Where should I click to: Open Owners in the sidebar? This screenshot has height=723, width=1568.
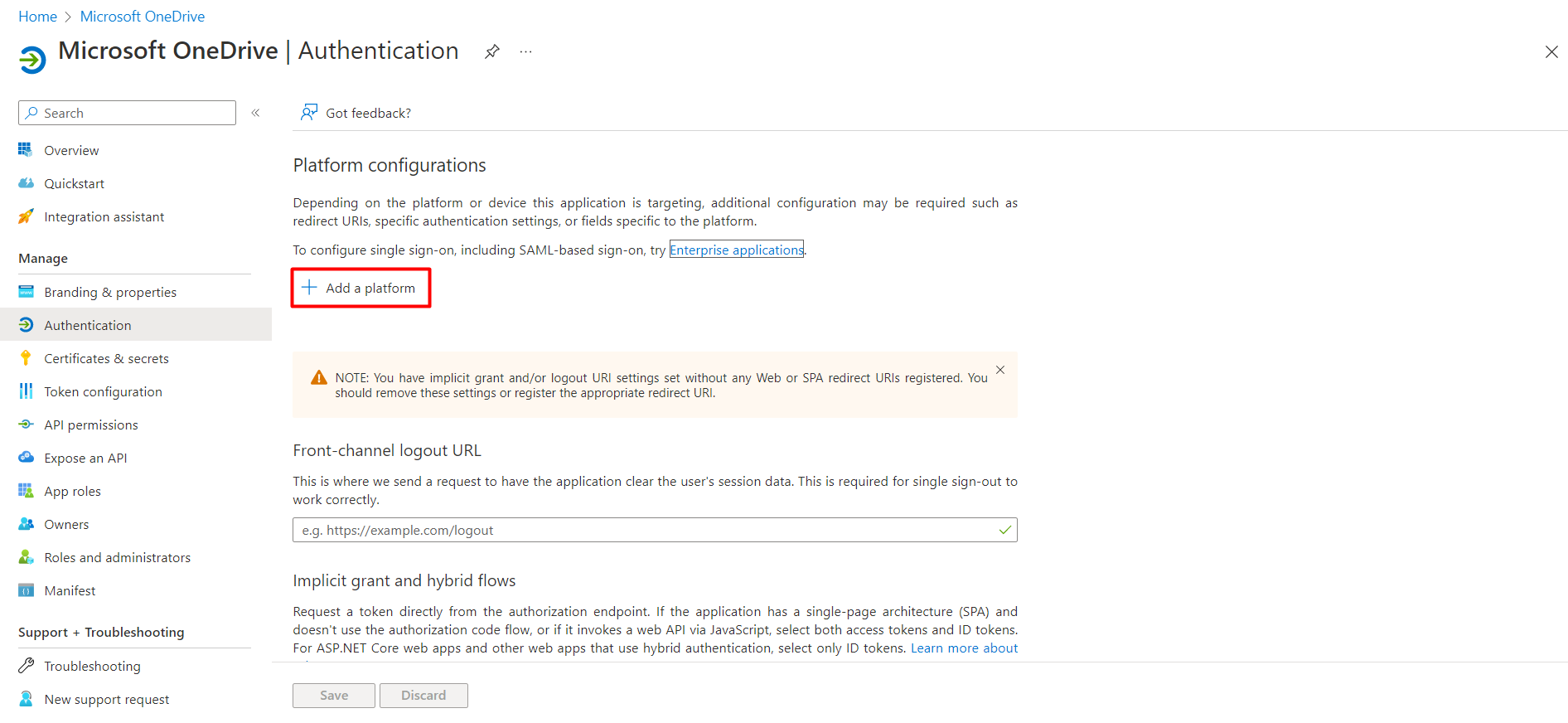click(66, 525)
